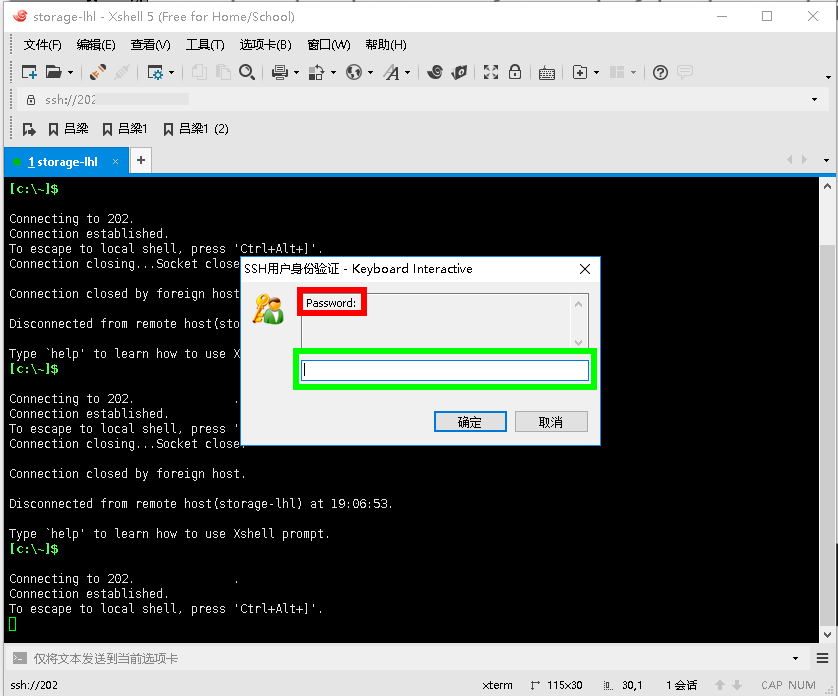The height and width of the screenshot is (696, 838).
Task: Click the password input field in dialog
Action: 445,370
